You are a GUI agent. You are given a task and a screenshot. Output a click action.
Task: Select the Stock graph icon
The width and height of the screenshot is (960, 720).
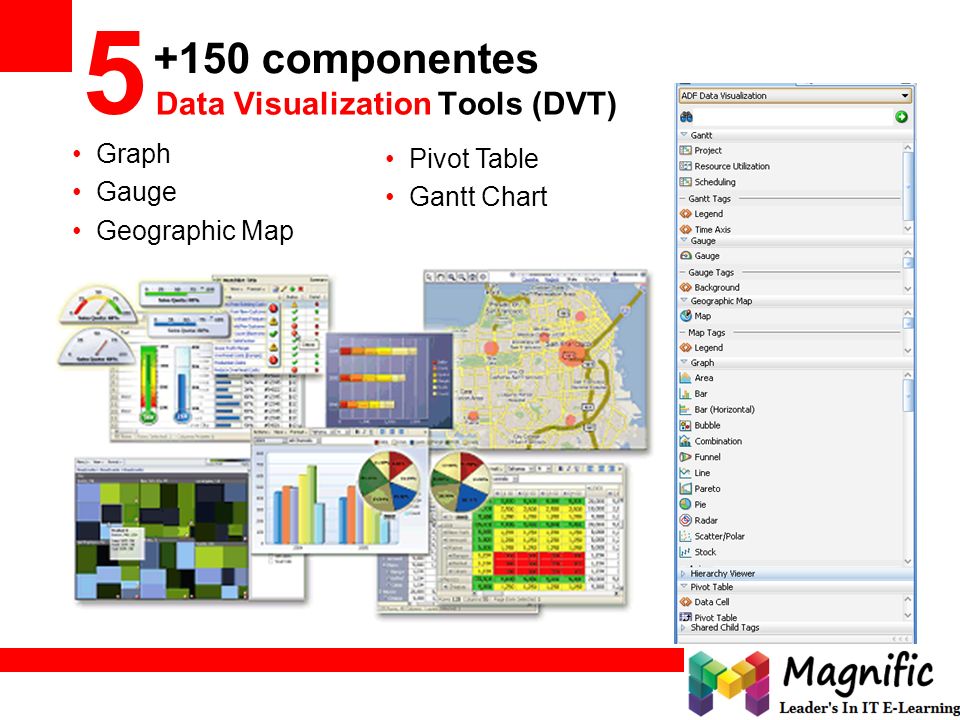pos(686,552)
